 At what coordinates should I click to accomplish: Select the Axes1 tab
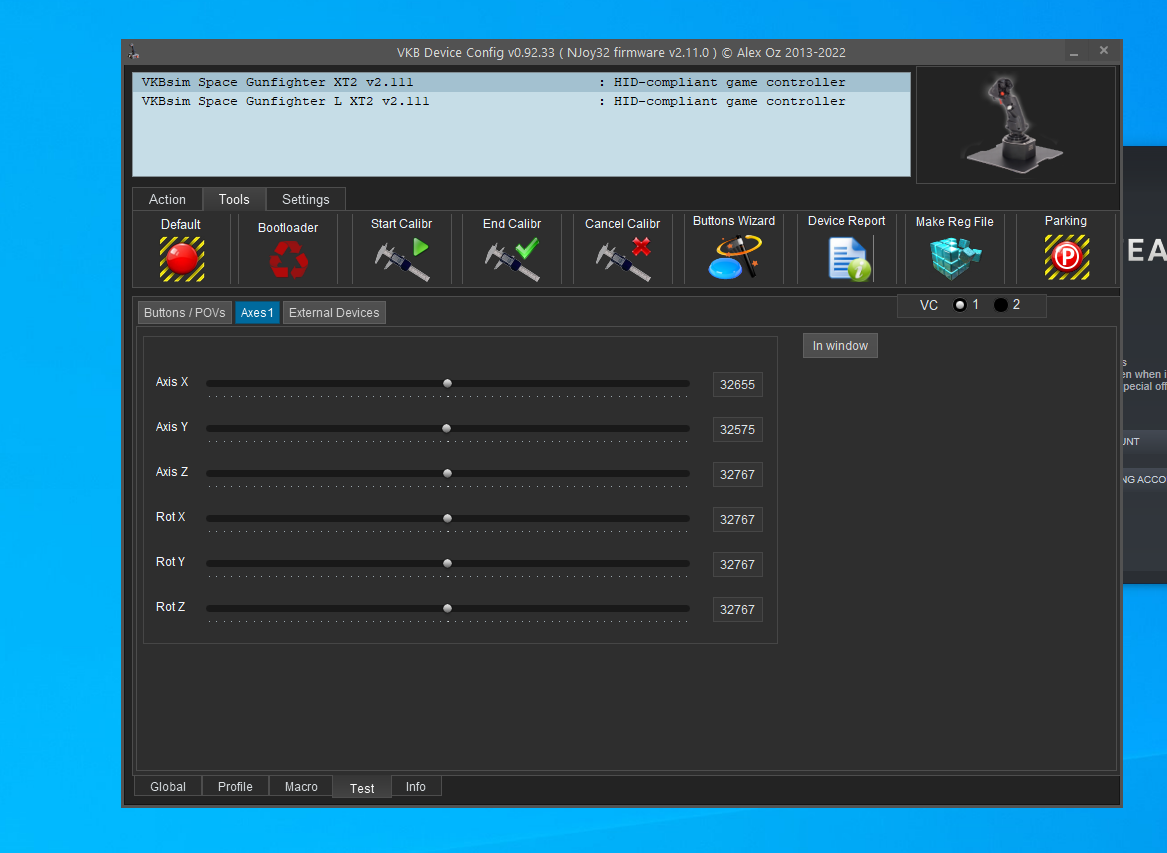258,313
